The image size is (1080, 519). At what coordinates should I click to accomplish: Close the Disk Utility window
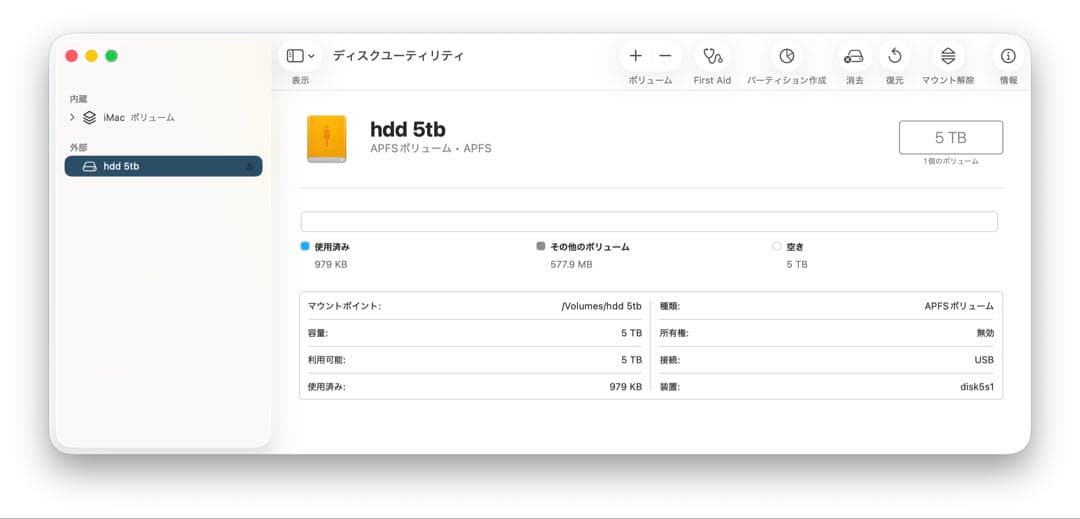[x=72, y=56]
